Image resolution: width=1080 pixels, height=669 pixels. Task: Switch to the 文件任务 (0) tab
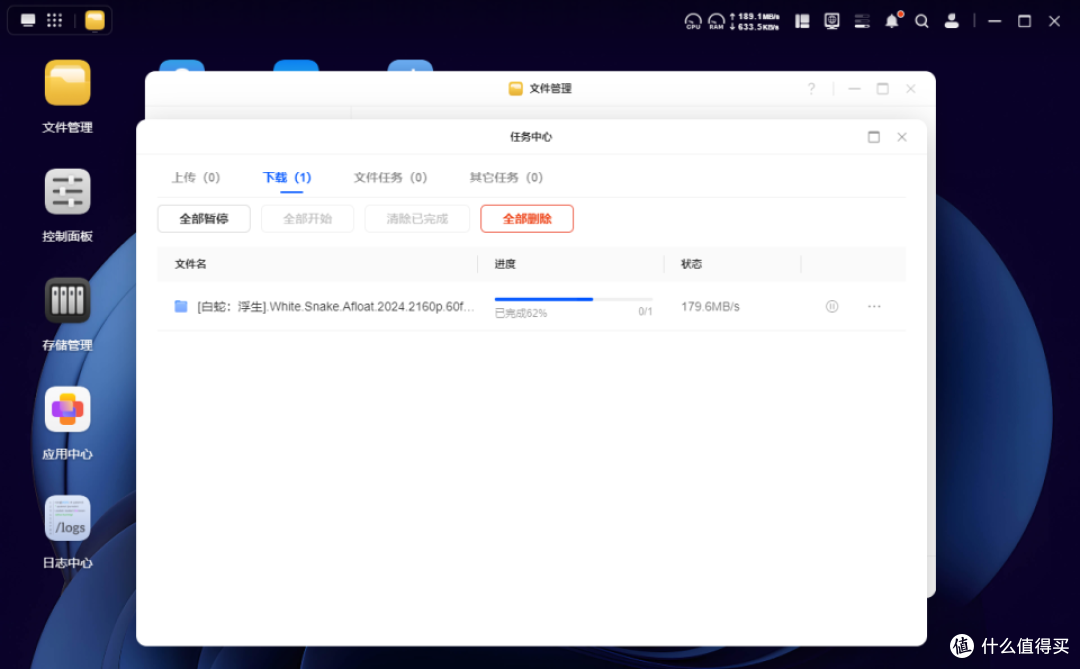click(x=391, y=178)
